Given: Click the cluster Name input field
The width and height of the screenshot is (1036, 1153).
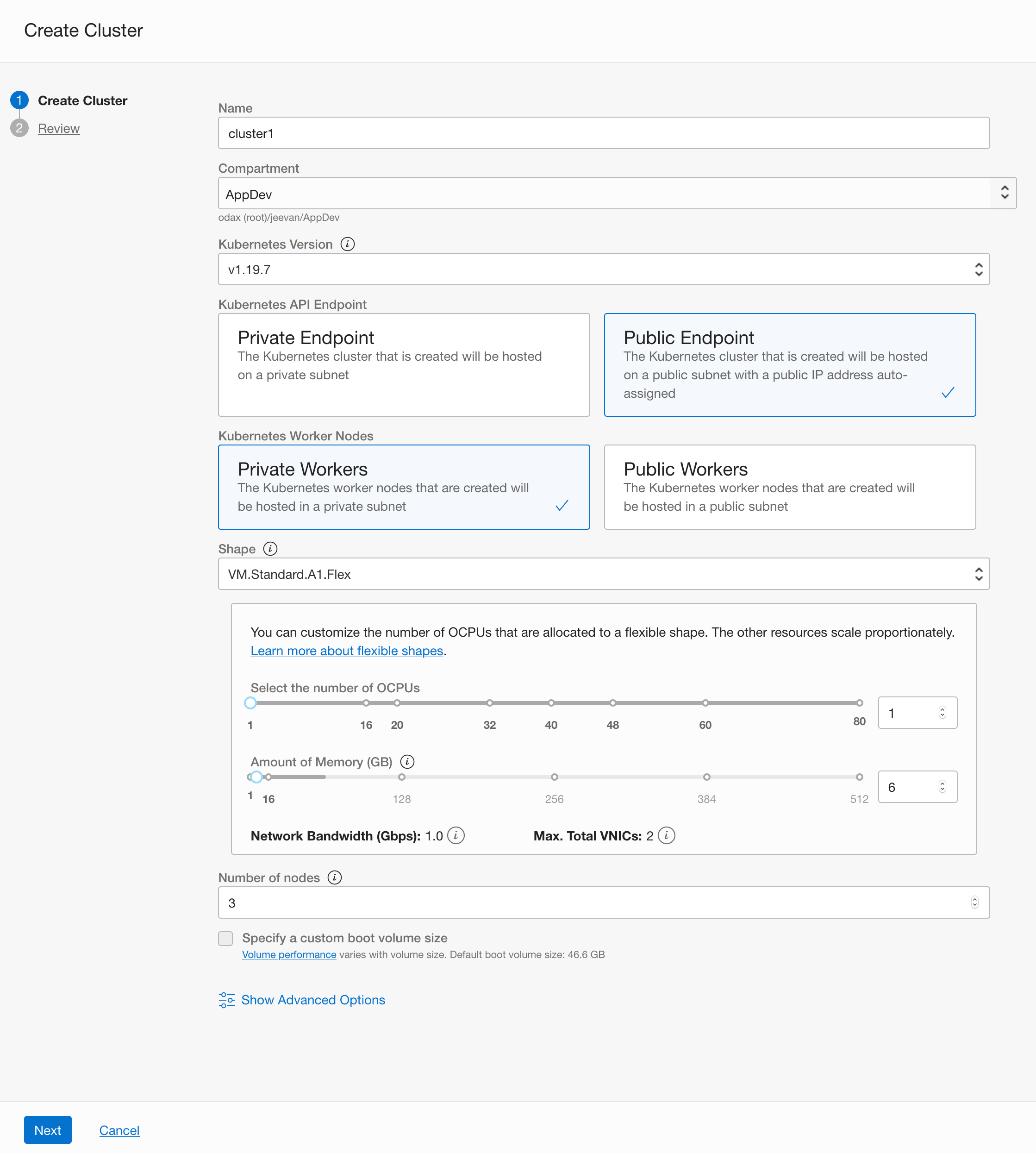Looking at the screenshot, I should (603, 133).
